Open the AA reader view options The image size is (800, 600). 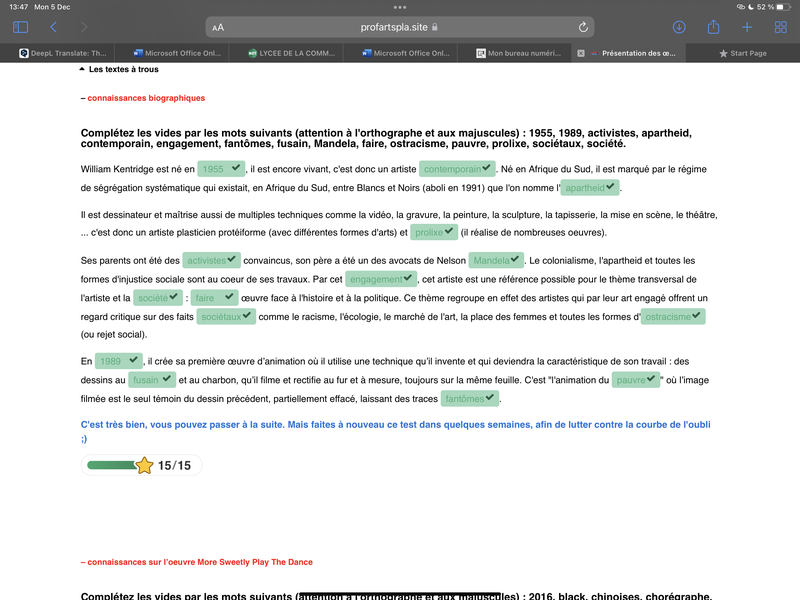pos(218,28)
